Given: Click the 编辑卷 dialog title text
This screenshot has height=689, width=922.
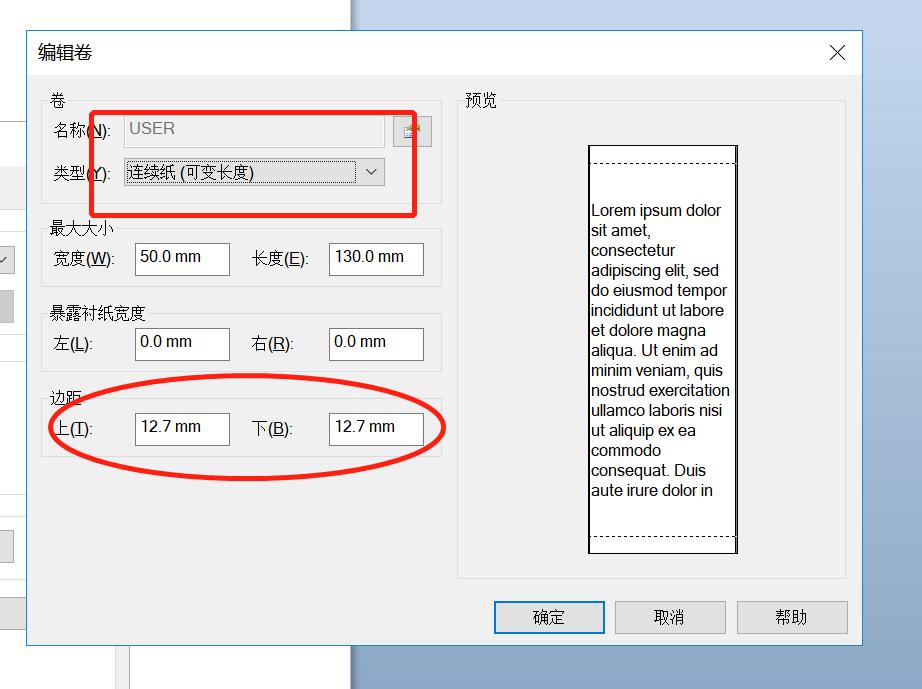Looking at the screenshot, I should point(65,53).
